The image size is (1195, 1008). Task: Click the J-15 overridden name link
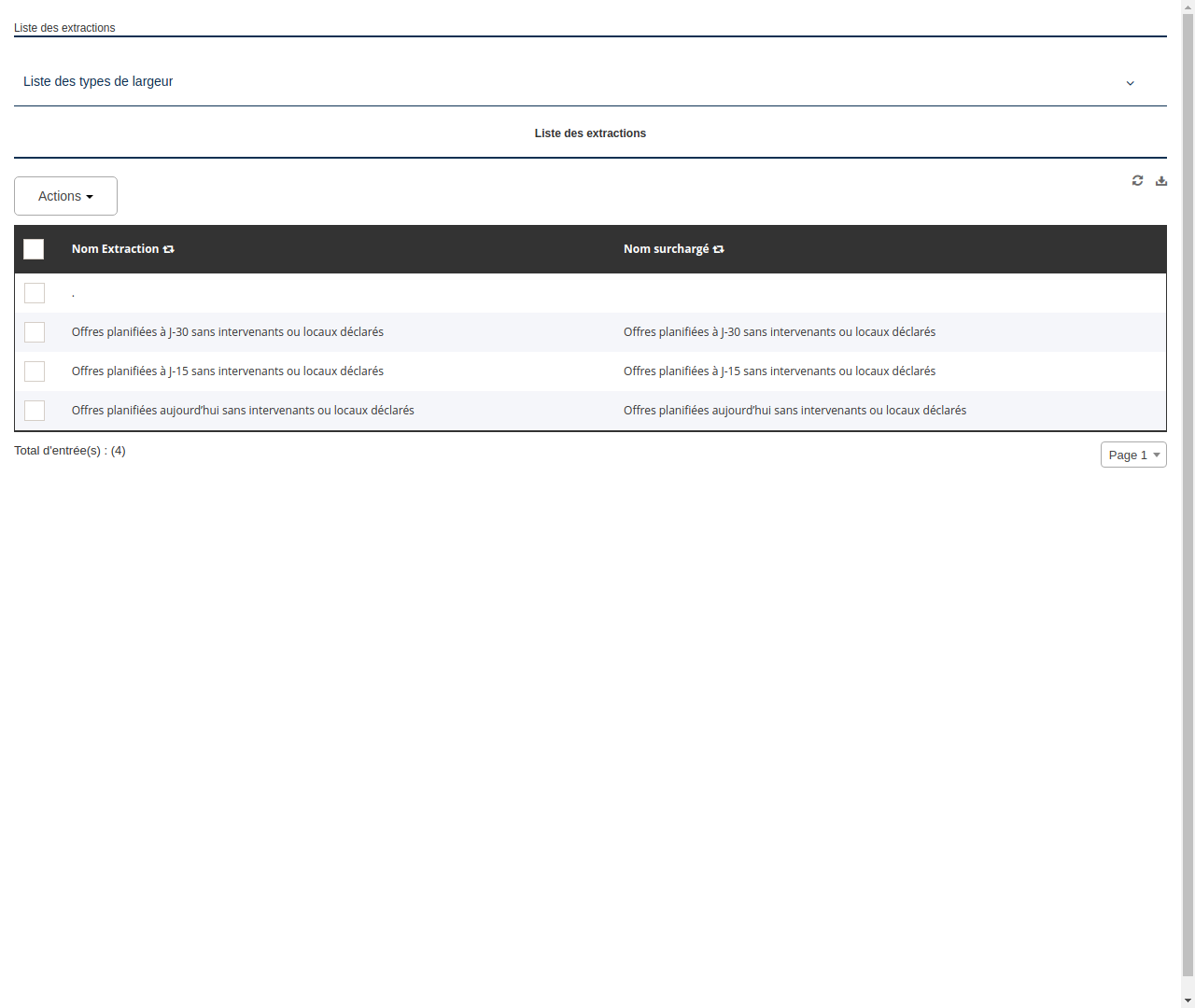[x=780, y=371]
